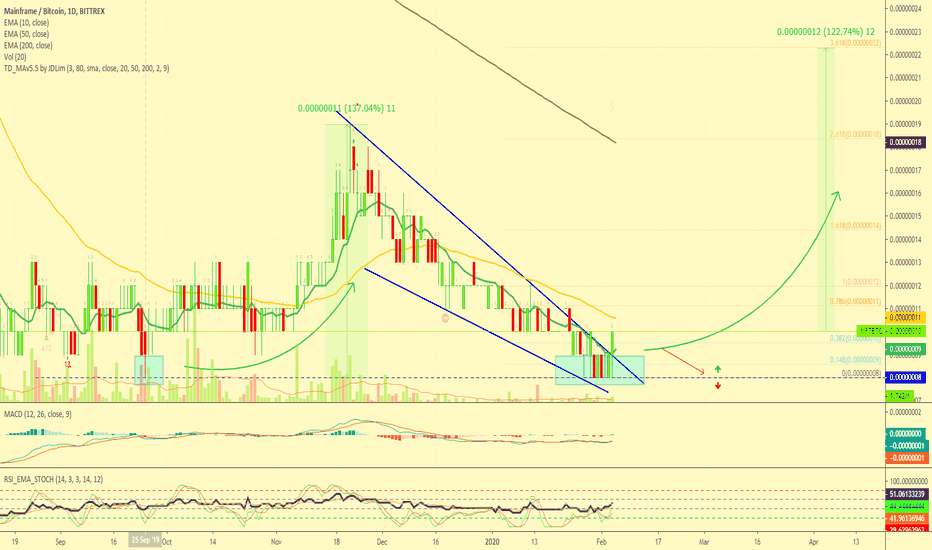The image size is (932, 550).
Task: Click the orange 41.96136946 value tag
Action: click(x=907, y=518)
